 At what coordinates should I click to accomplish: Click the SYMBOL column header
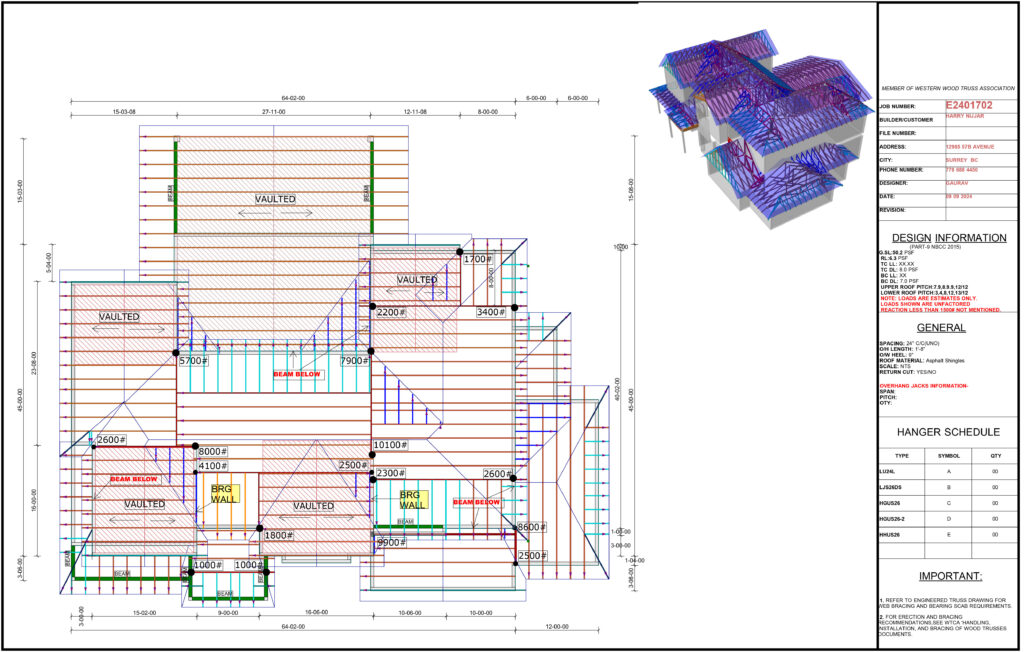click(x=948, y=455)
